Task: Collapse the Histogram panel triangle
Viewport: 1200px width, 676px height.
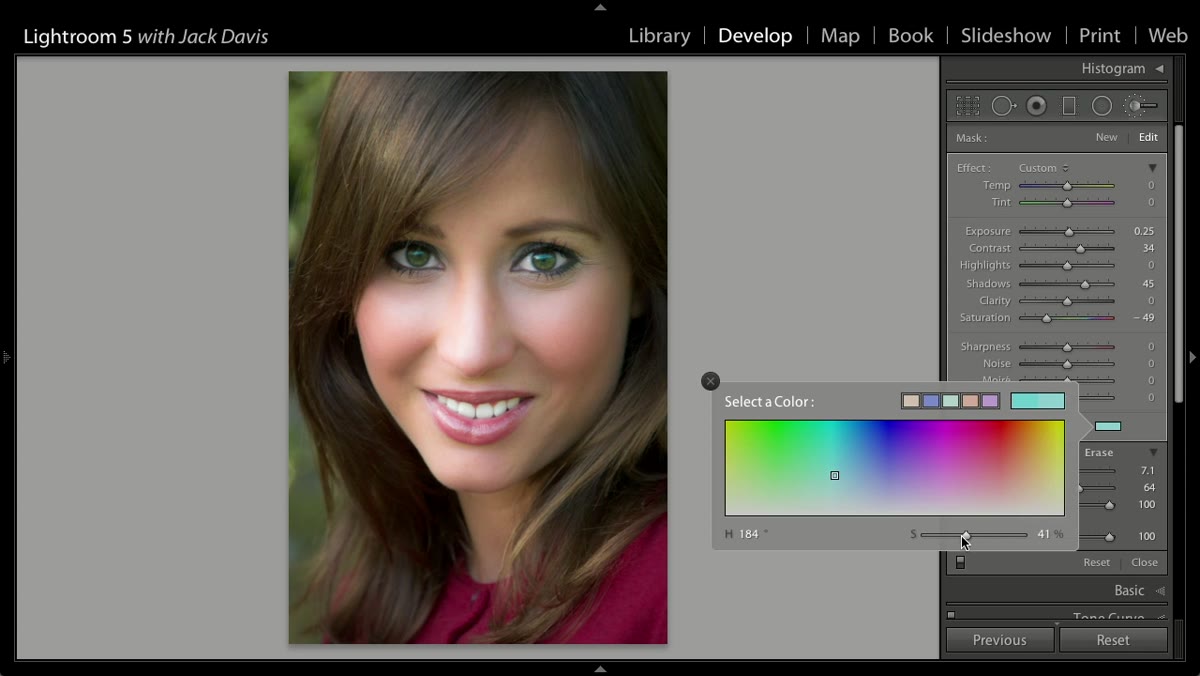Action: click(1159, 69)
